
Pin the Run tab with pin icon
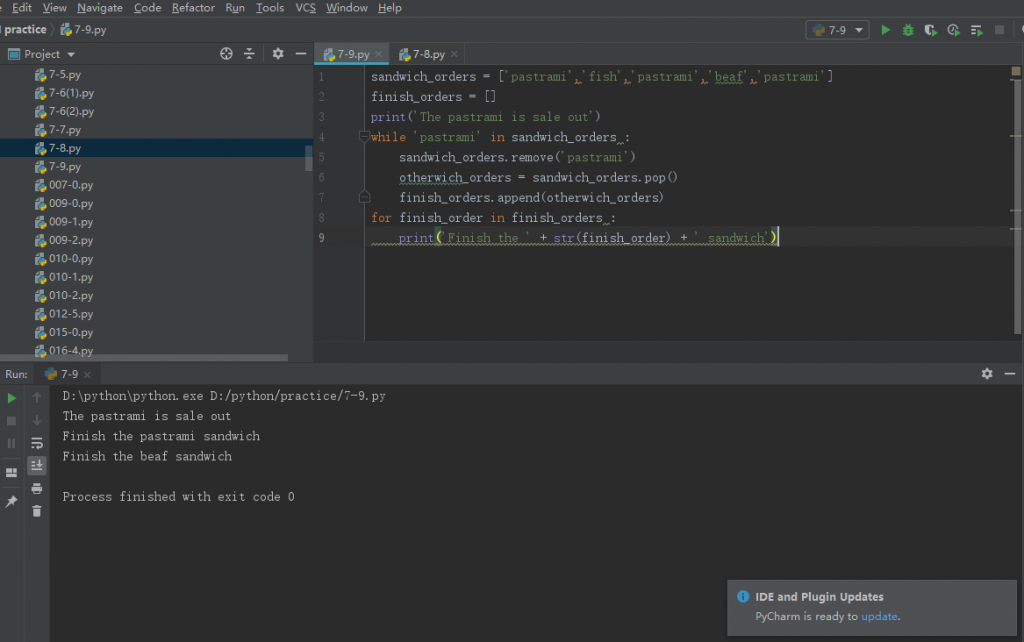[12, 502]
